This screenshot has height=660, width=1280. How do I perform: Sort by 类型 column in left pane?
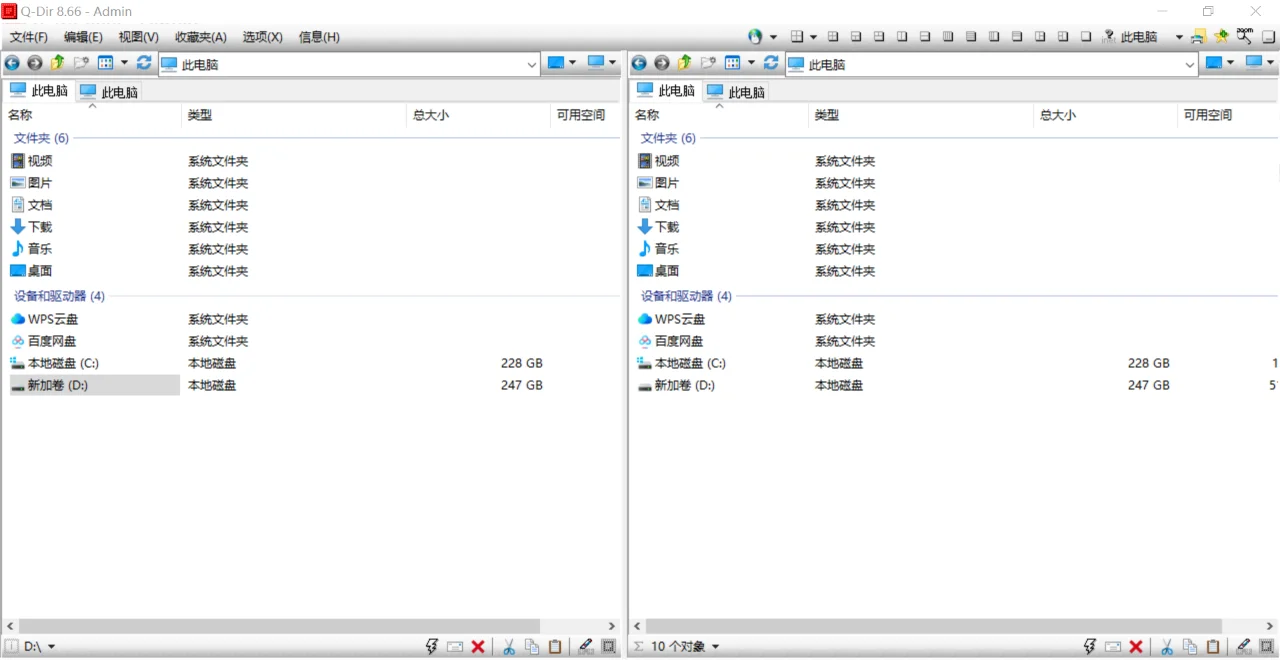(293, 115)
